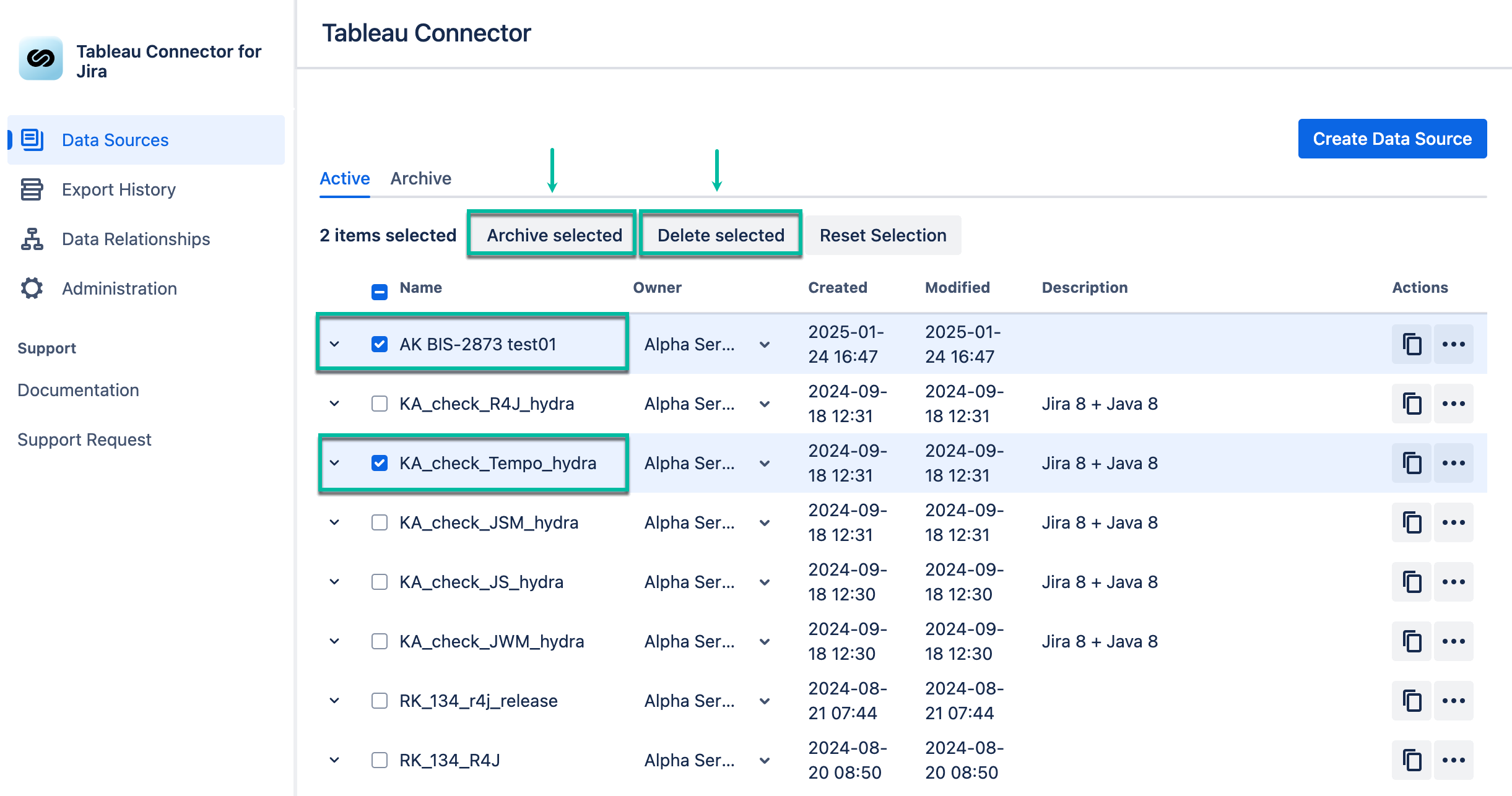
Task: Expand the AK BIS-2873 test01 row
Action: (334, 344)
